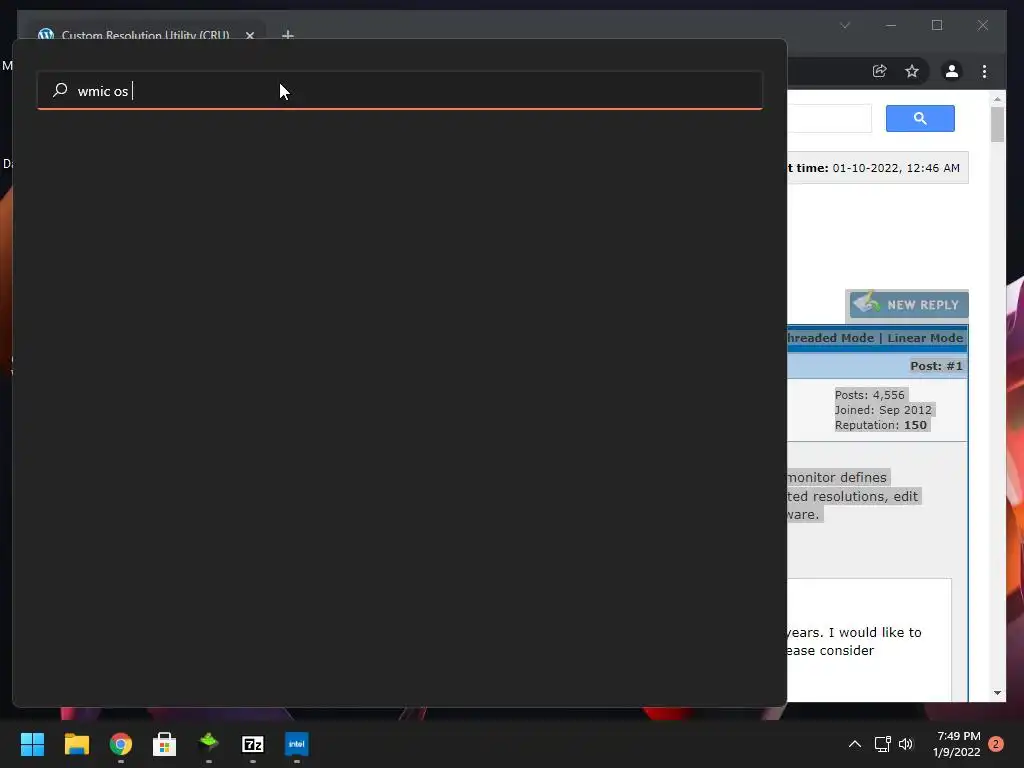
Task: Click the share page icon in Chrome
Action: pos(880,71)
